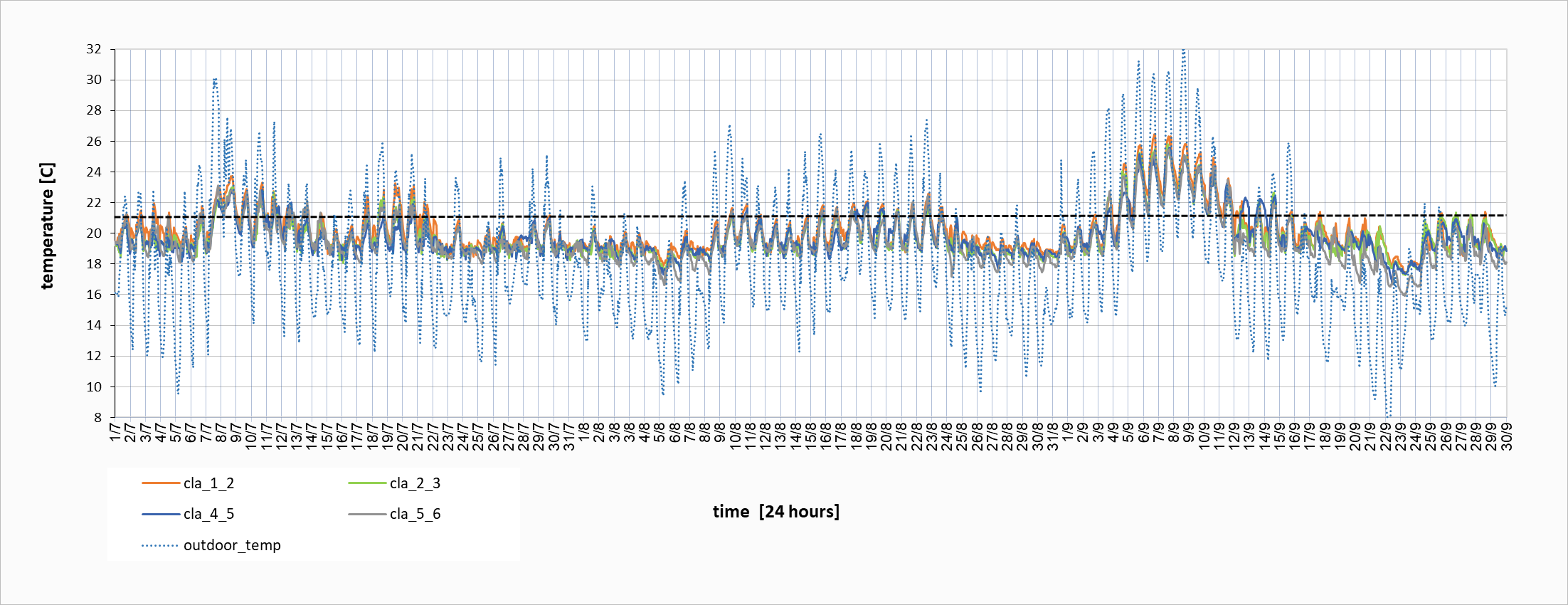Select the cla_5_6 legend entry text

point(415,514)
